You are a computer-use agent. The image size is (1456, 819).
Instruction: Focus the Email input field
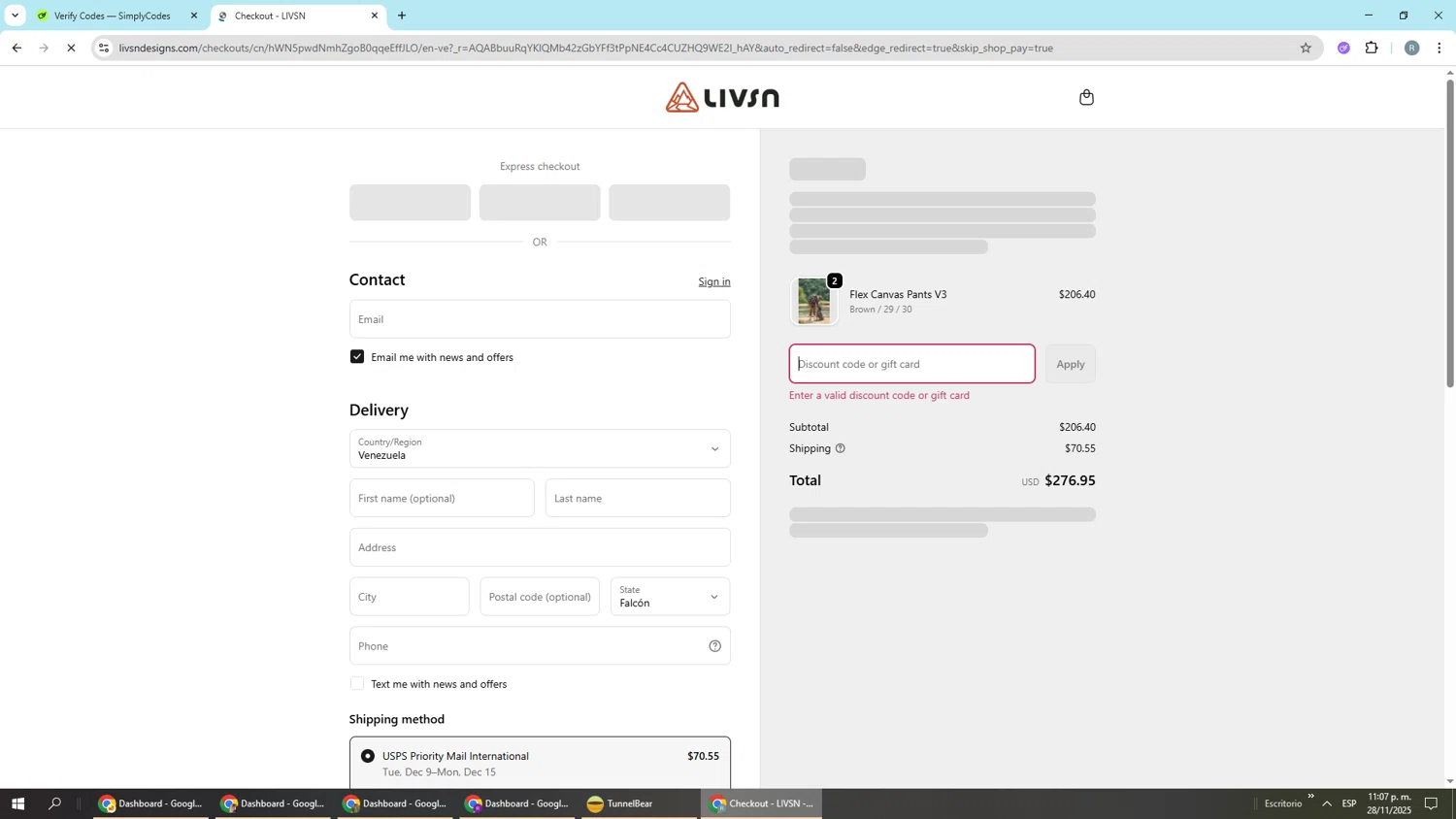click(x=540, y=319)
